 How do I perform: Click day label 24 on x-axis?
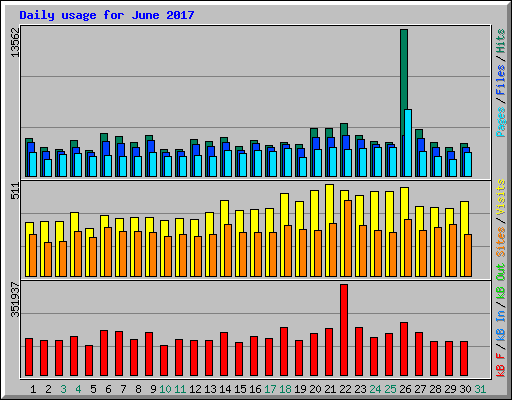[x=375, y=389]
